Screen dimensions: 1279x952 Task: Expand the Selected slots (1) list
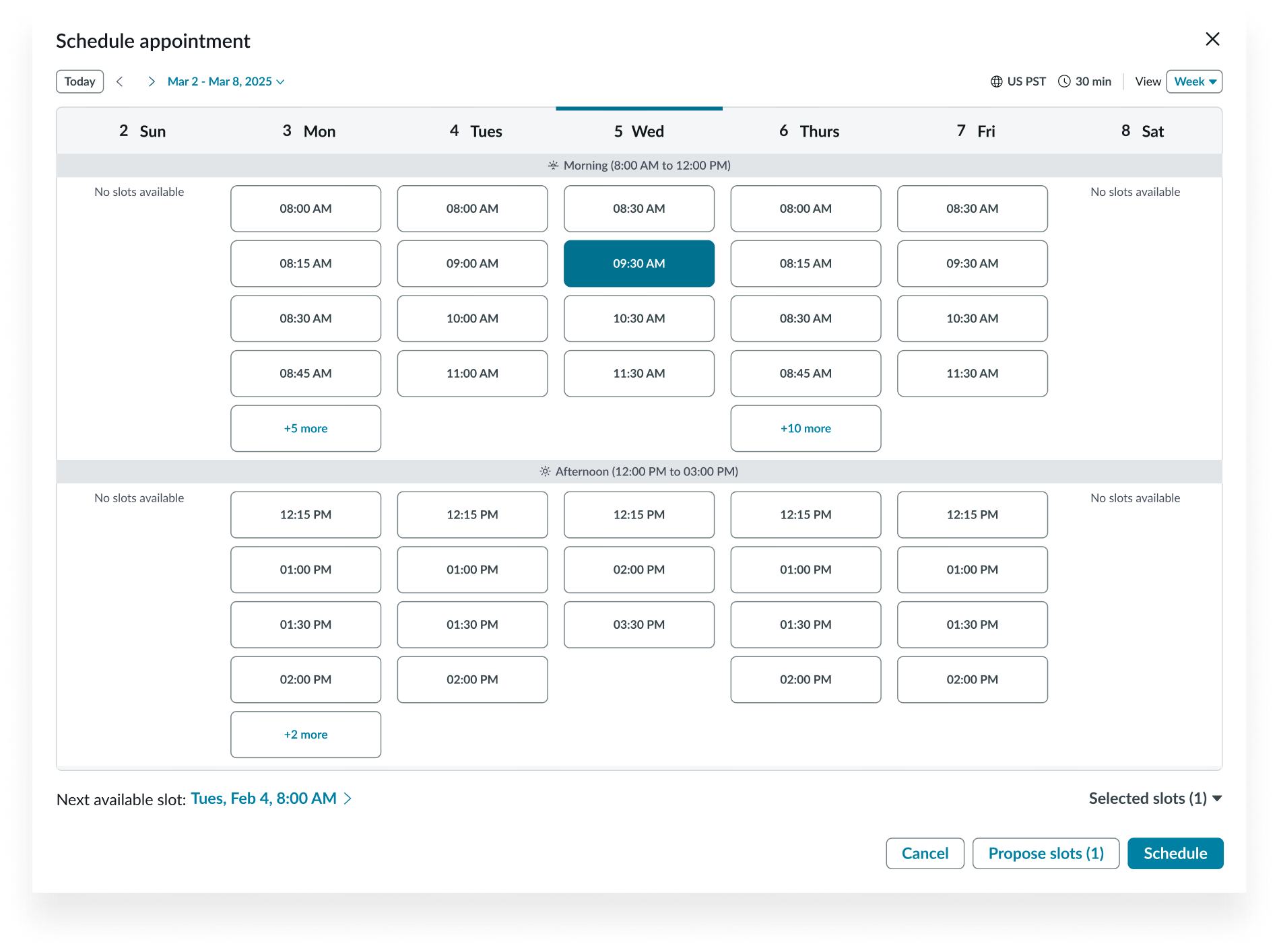1155,798
